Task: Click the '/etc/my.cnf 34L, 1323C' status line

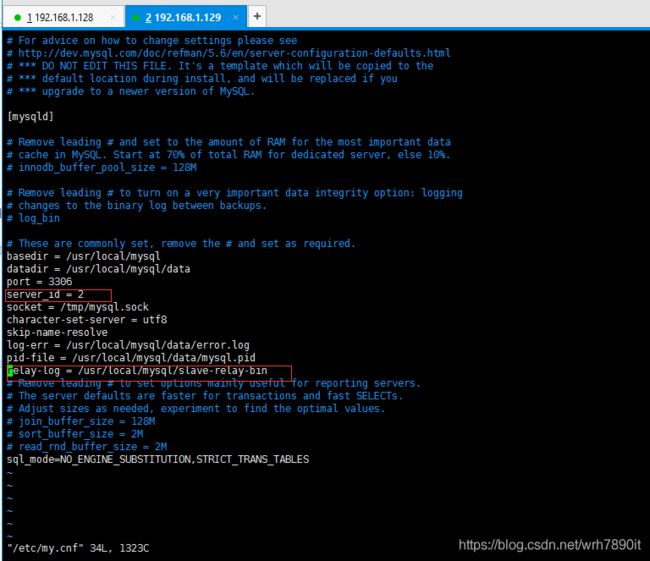Action: coord(78,548)
